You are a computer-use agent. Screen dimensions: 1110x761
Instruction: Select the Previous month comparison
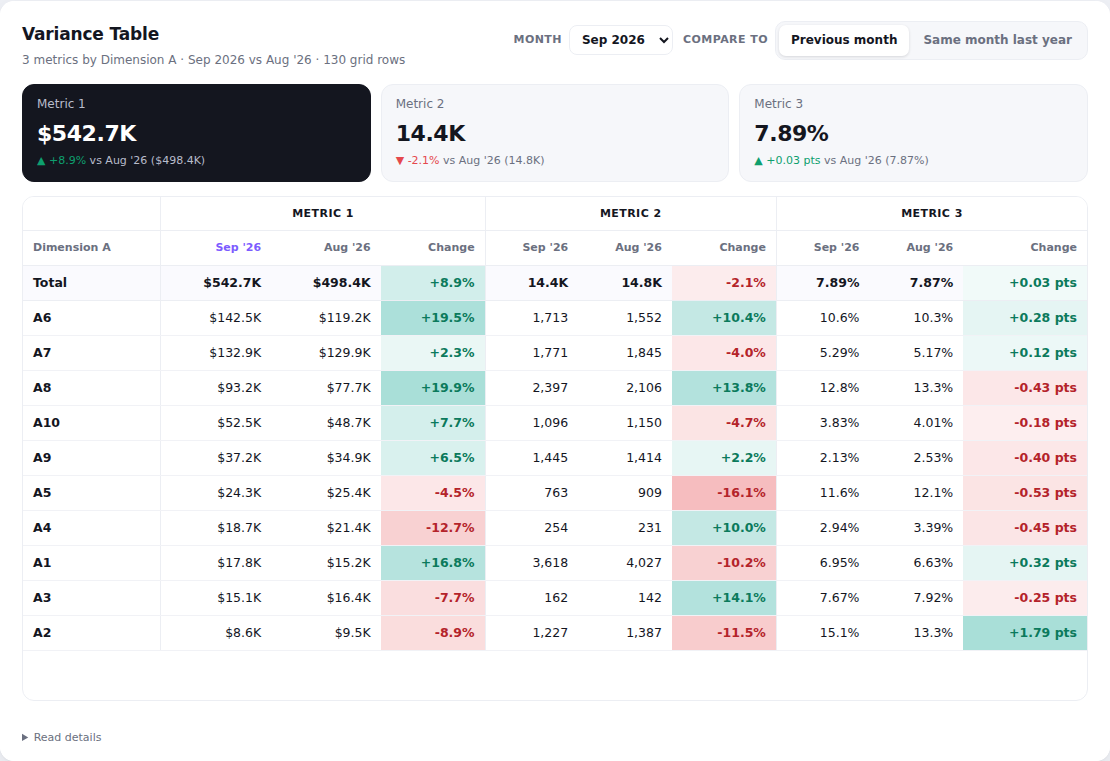click(844, 40)
